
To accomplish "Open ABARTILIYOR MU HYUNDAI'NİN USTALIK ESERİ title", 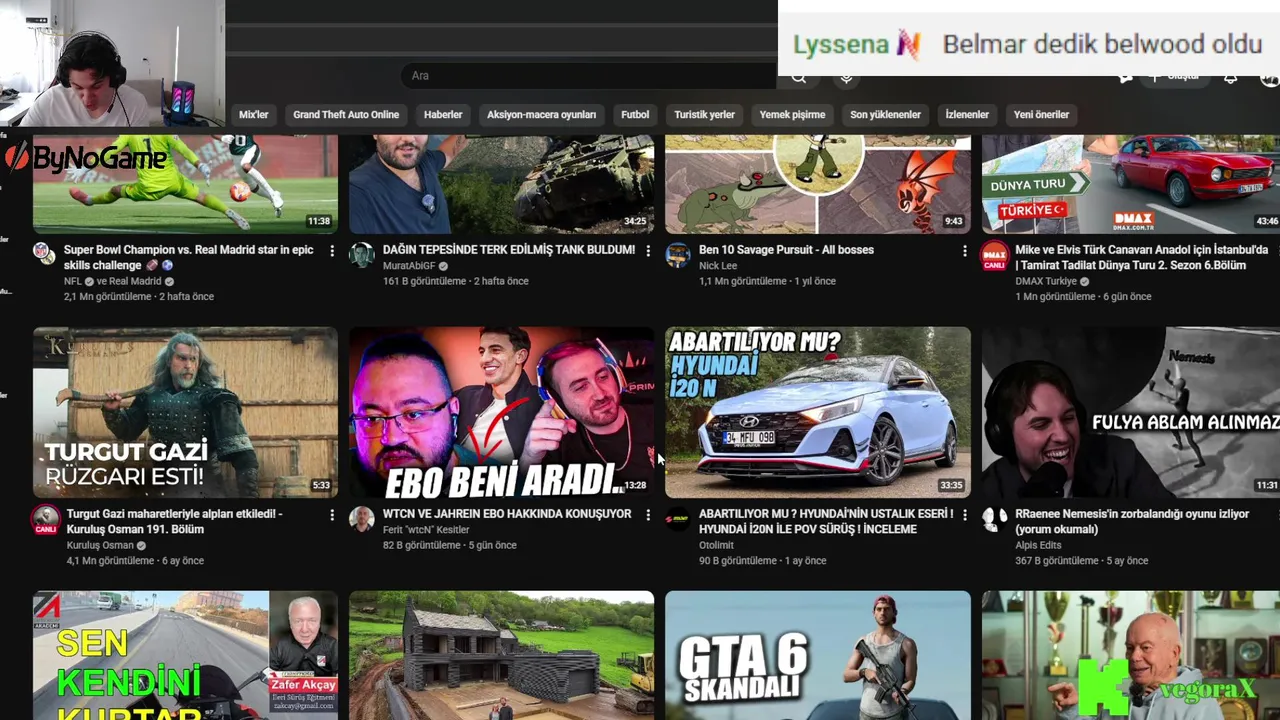I will pyautogui.click(x=826, y=521).
